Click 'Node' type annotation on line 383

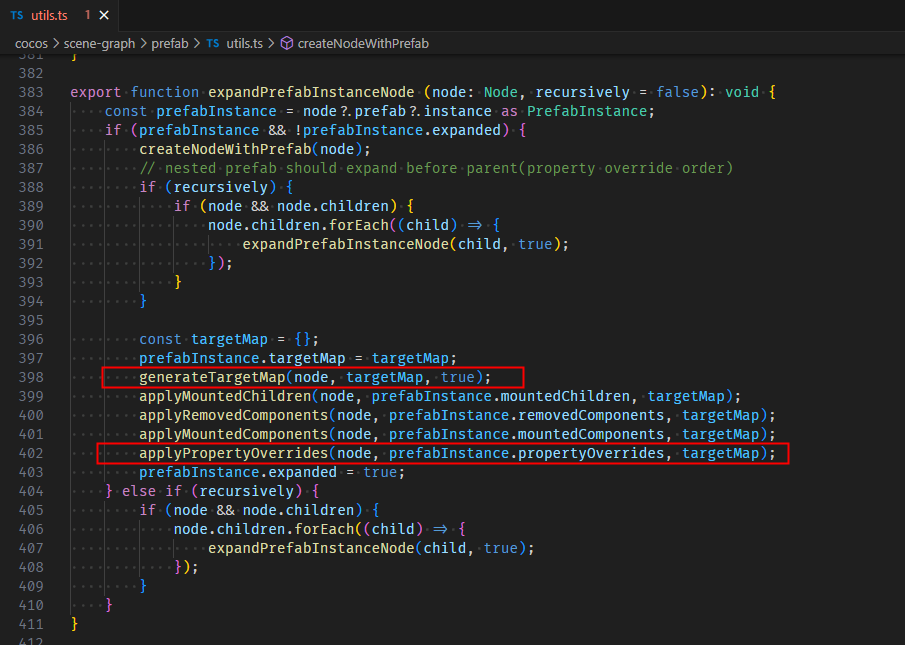[x=500, y=92]
